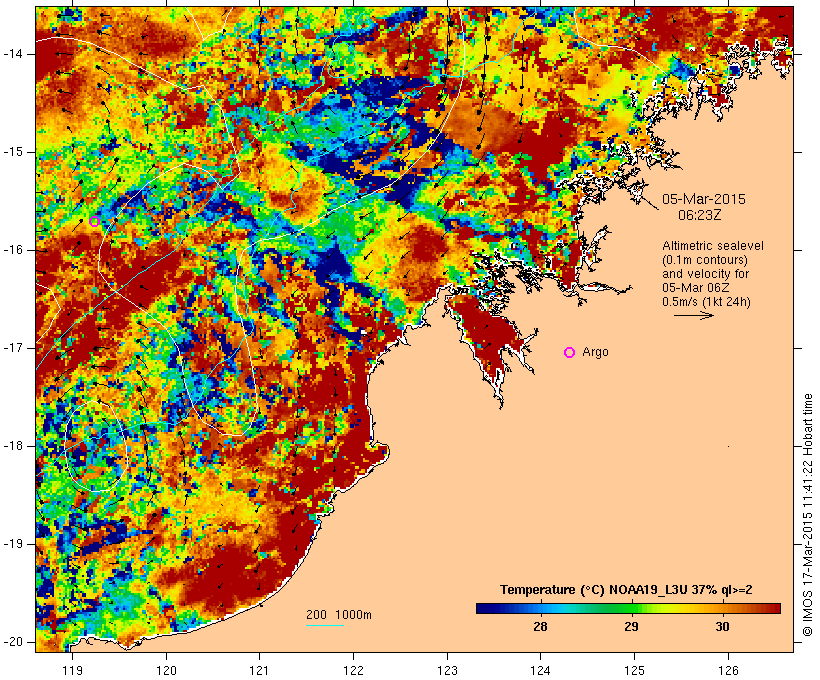Click the '05-Mar-2015' date label
The height and width of the screenshot is (680, 820).
704,199
